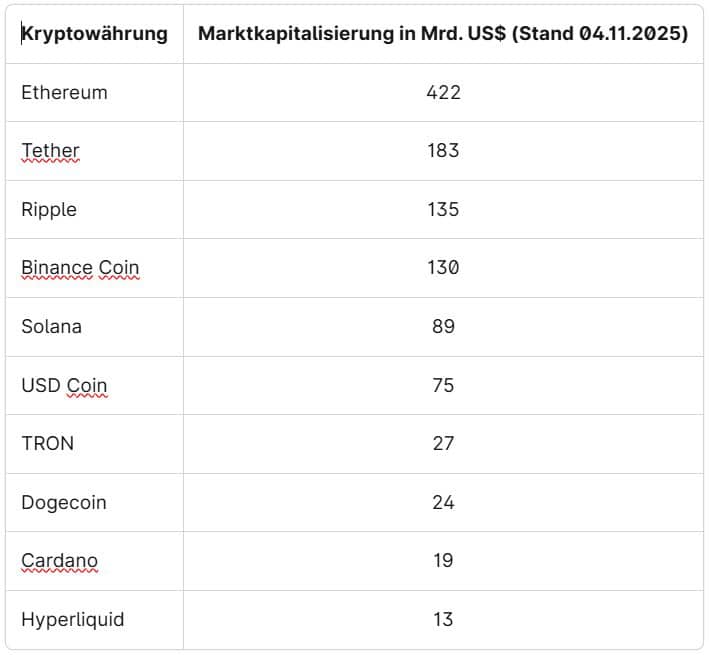This screenshot has height=655, width=709.
Task: Click the Dogecoin cell
Action: pyautogui.click(x=64, y=502)
